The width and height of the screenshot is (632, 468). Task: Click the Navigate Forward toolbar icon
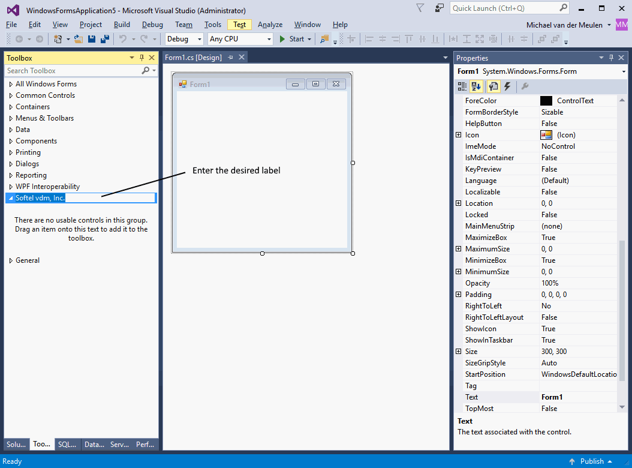(x=39, y=39)
